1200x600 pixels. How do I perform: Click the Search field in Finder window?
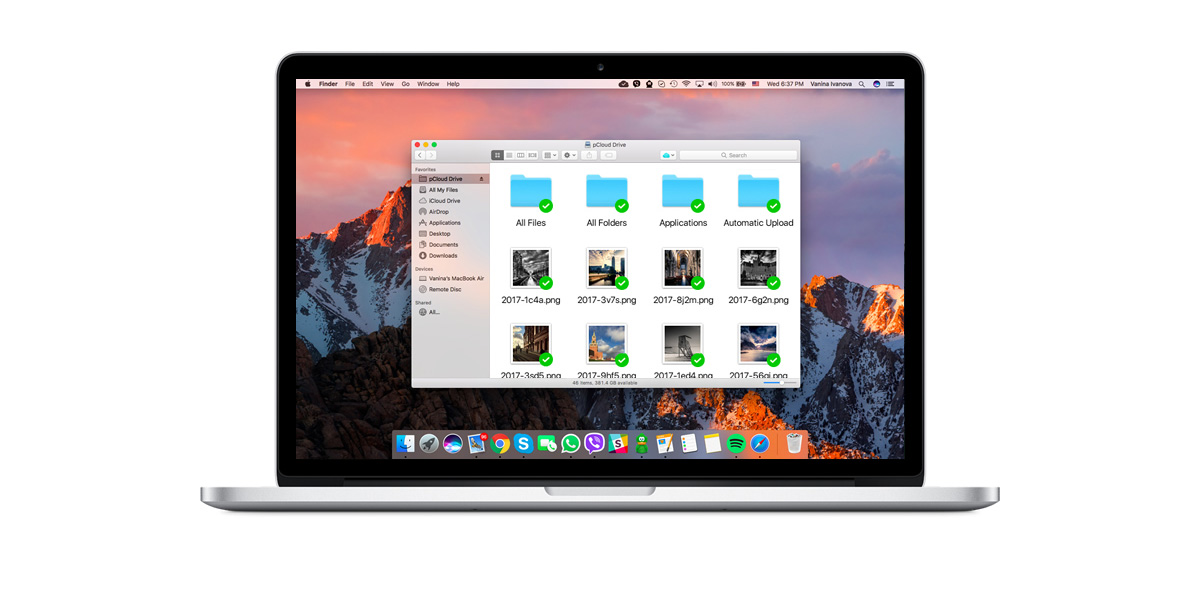click(738, 155)
